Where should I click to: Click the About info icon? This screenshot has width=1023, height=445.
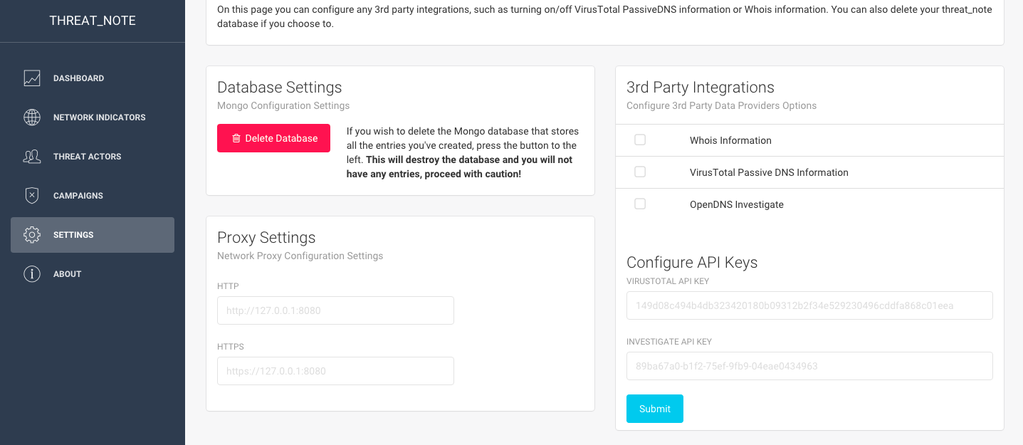click(32, 274)
